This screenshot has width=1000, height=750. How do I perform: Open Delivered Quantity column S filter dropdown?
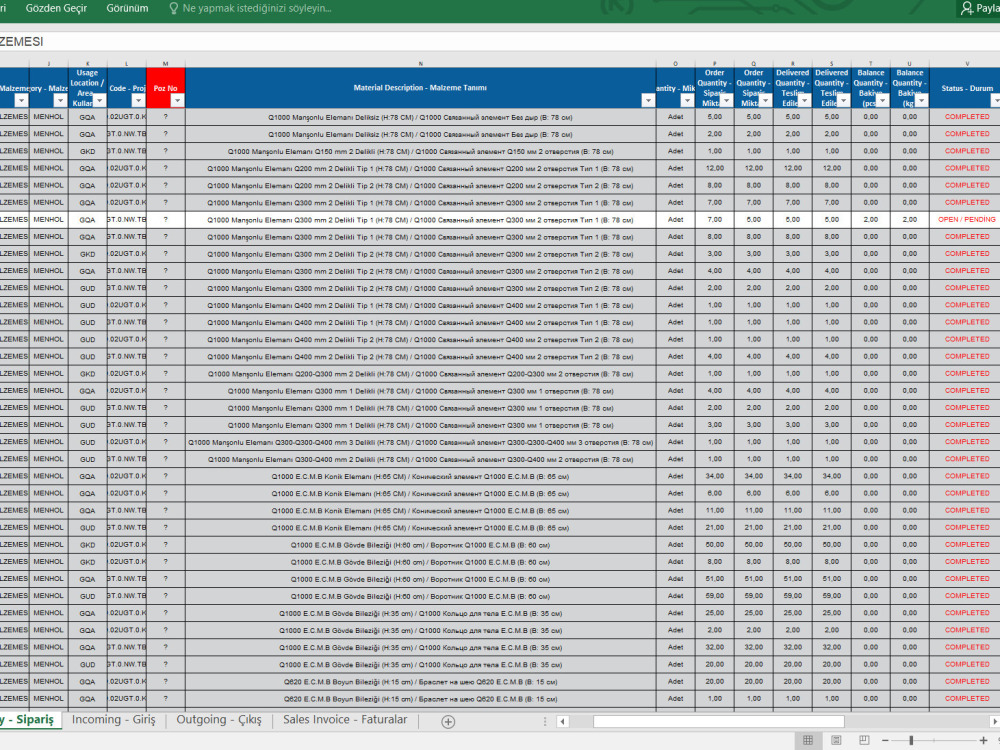[843, 101]
